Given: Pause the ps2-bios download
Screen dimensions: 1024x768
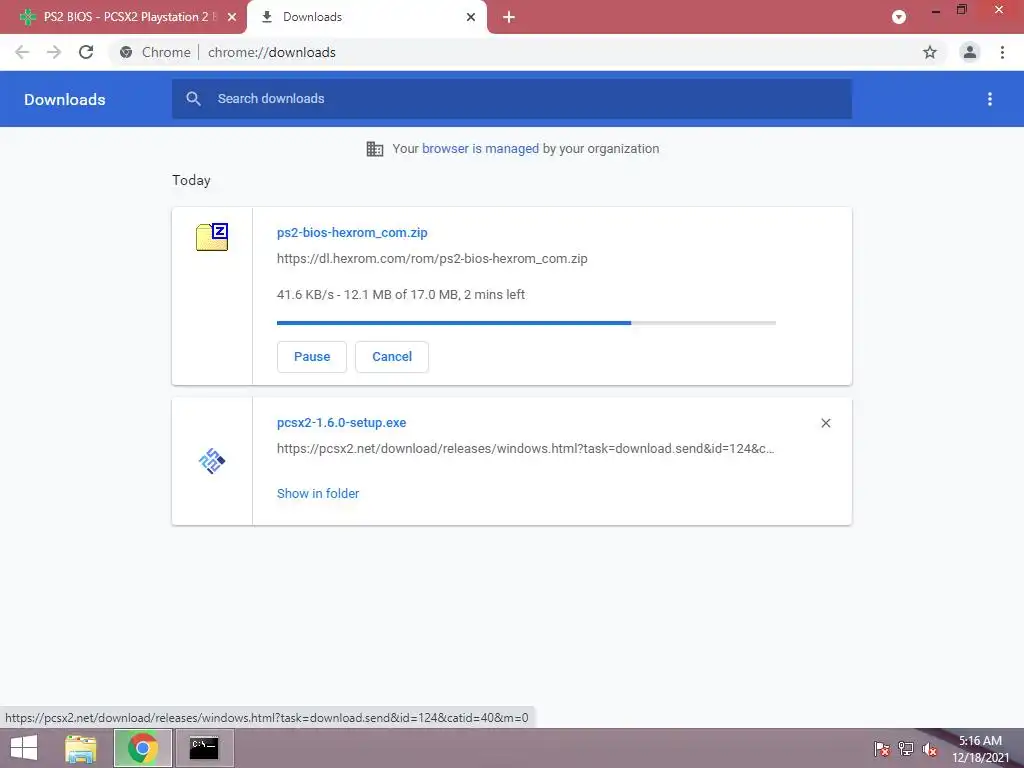Looking at the screenshot, I should pyautogui.click(x=312, y=357).
